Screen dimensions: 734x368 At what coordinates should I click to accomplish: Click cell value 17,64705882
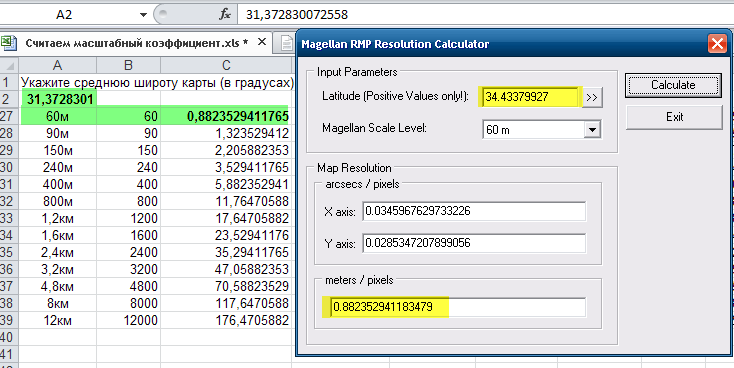[226, 218]
